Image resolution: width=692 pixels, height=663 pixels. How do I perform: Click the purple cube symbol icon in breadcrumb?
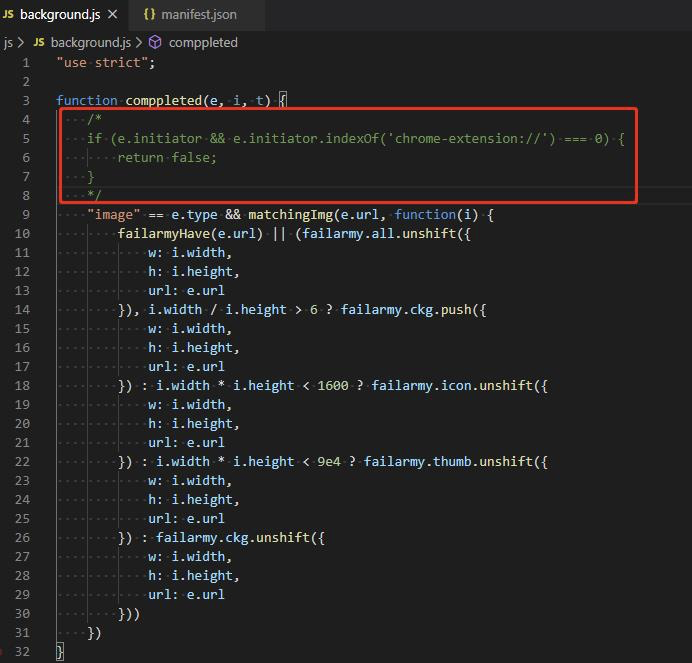(155, 42)
